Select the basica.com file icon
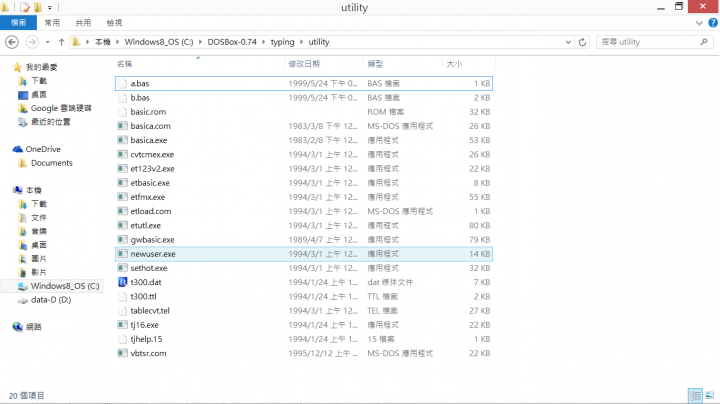The height and width of the screenshot is (404, 720). click(x=122, y=126)
